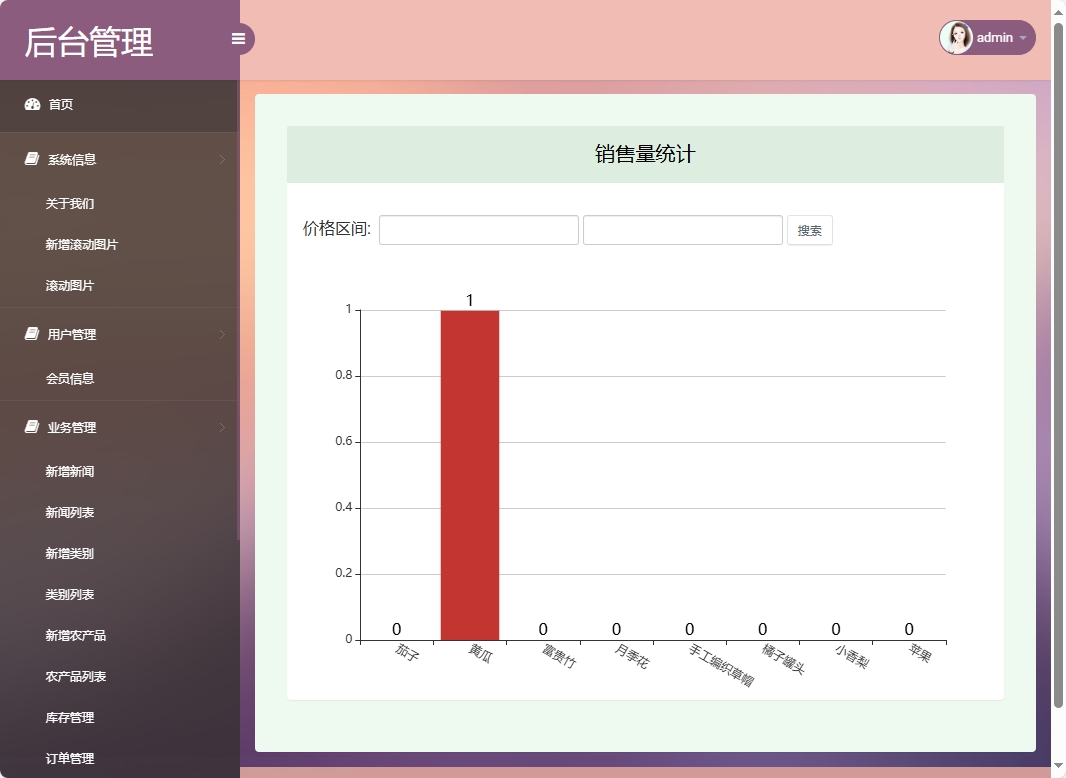The height and width of the screenshot is (778, 1066).
Task: Collapse the 用户管理 section chevron
Action: pos(222,334)
